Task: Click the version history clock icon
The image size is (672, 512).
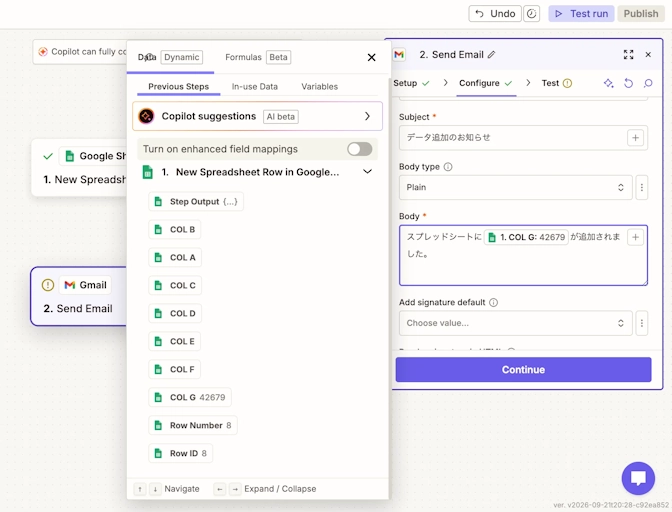Action: (x=531, y=14)
